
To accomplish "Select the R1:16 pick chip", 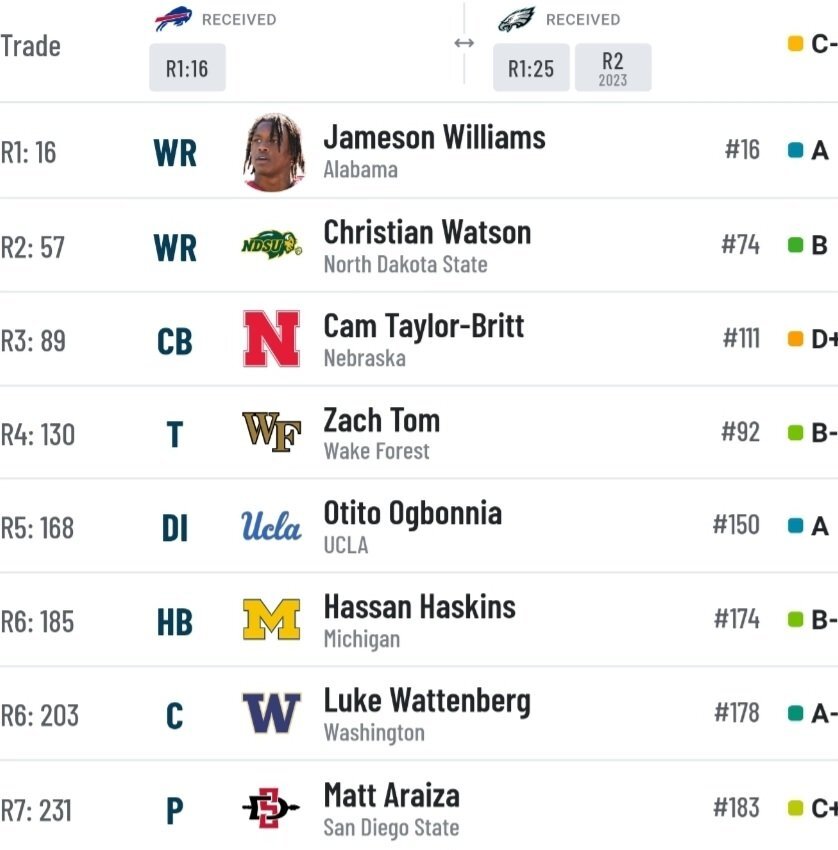I will pos(188,68).
